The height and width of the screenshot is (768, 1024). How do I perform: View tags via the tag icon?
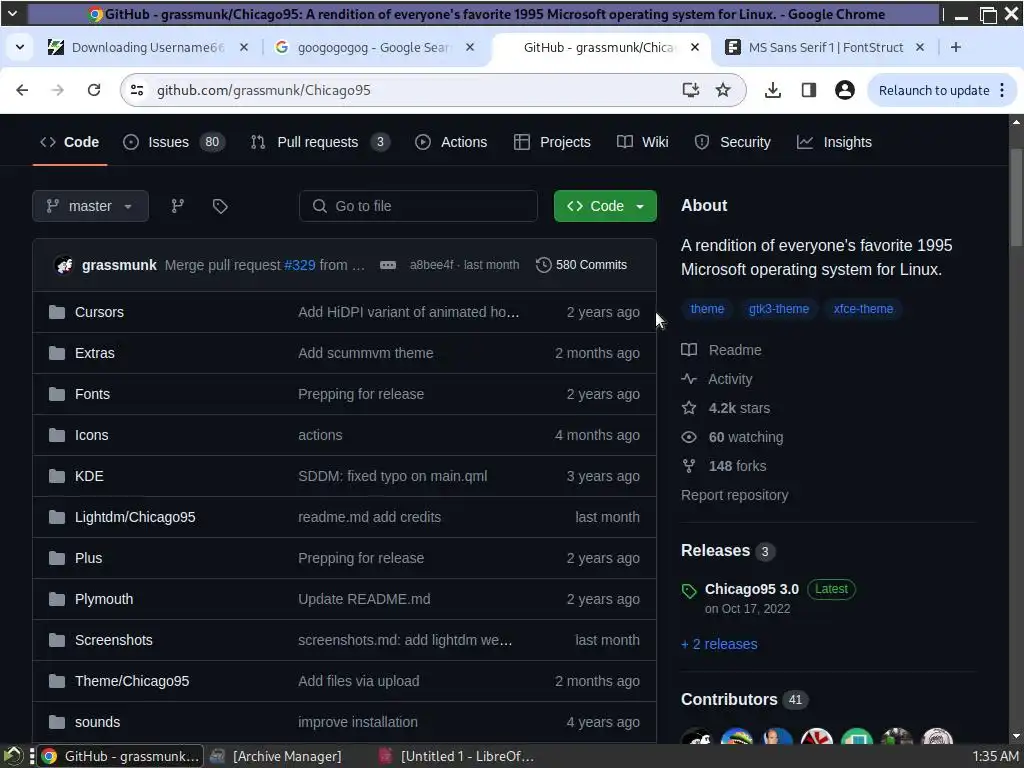220,206
